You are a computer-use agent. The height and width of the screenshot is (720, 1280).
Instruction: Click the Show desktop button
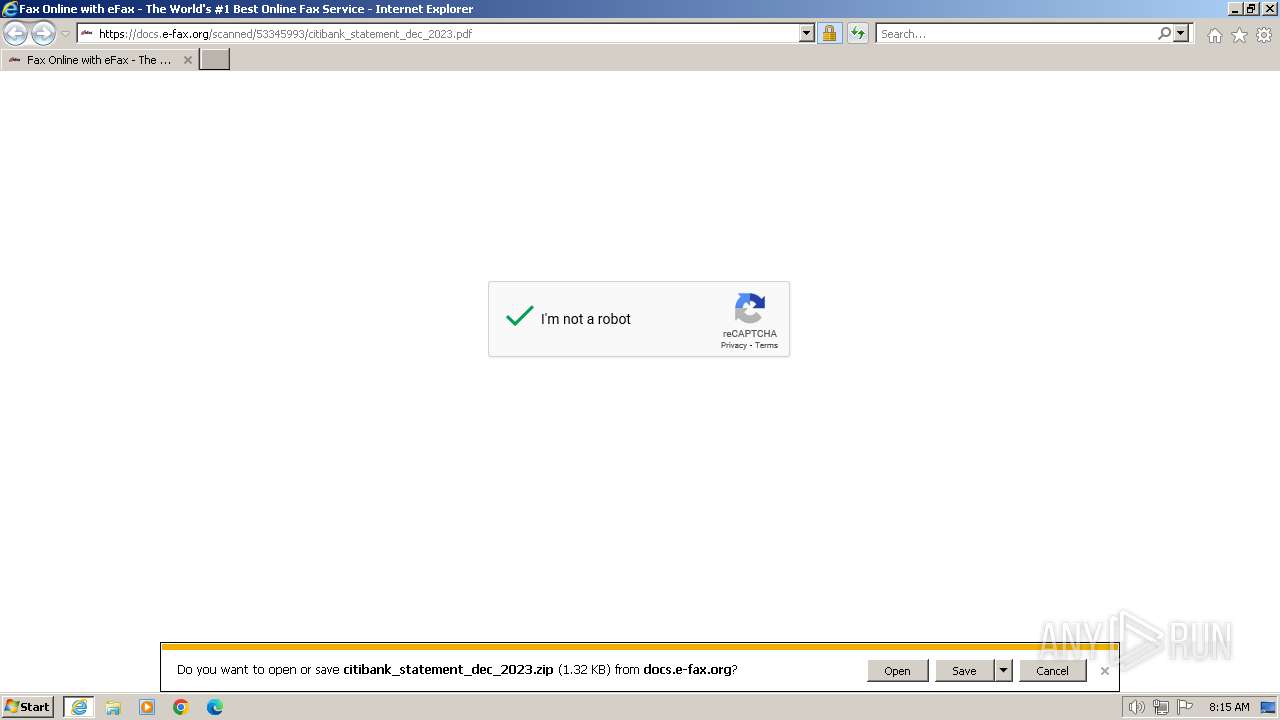[1269, 707]
